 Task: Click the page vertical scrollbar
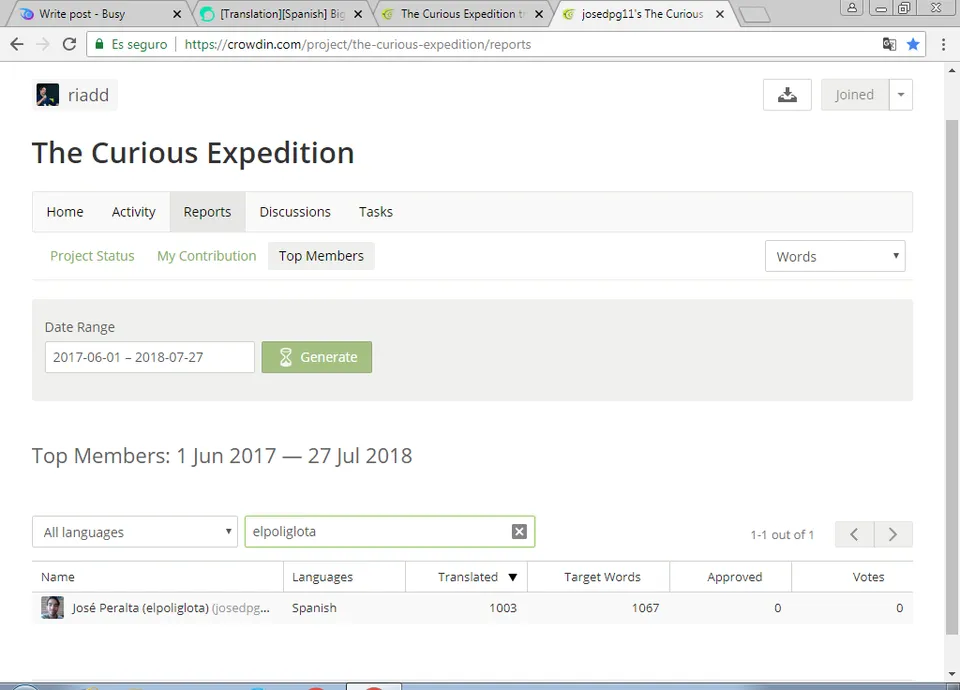(x=951, y=377)
